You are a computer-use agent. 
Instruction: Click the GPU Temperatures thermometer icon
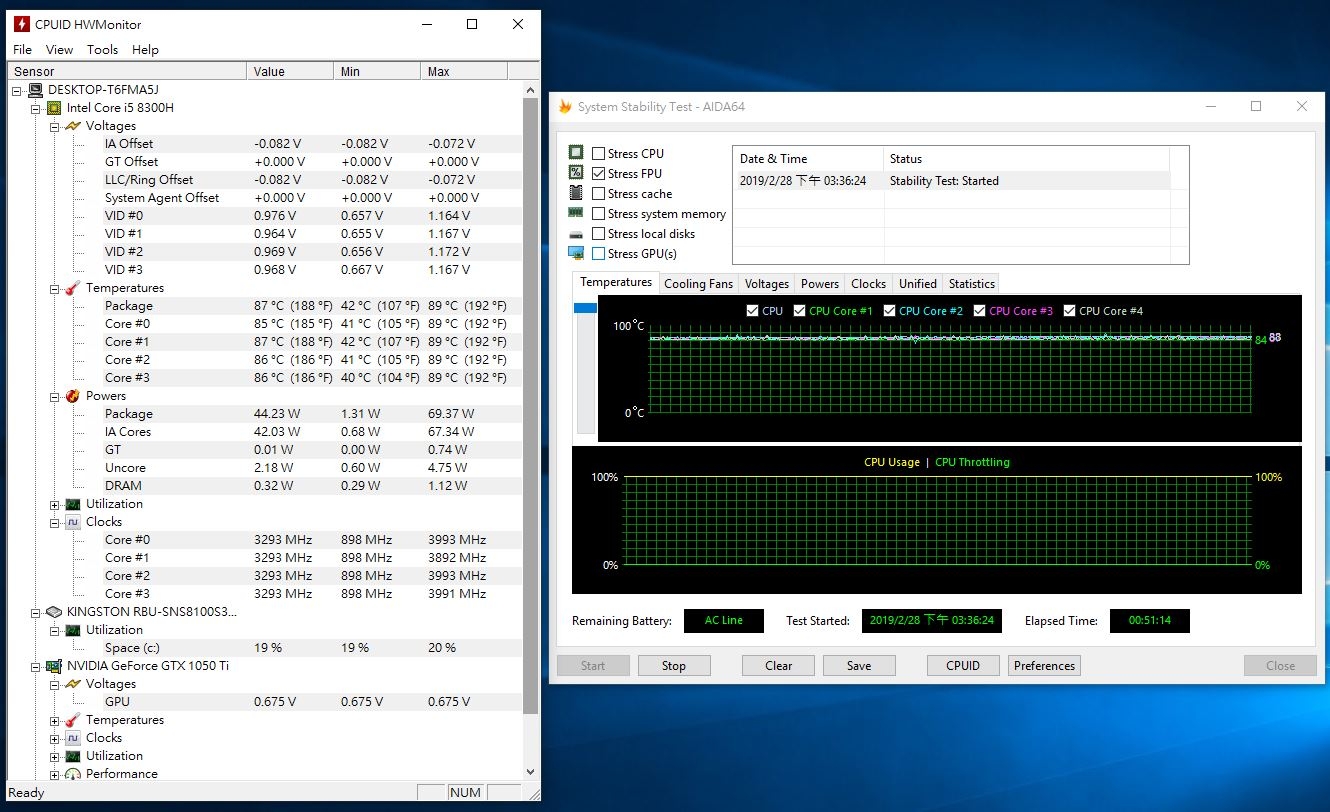pyautogui.click(x=73, y=720)
